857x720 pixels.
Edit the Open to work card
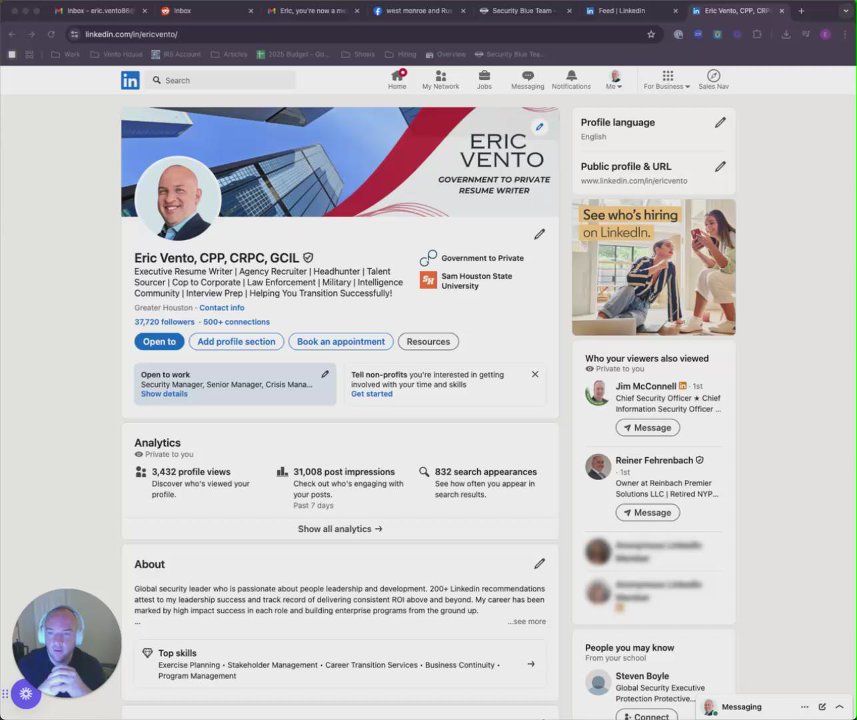click(325, 374)
